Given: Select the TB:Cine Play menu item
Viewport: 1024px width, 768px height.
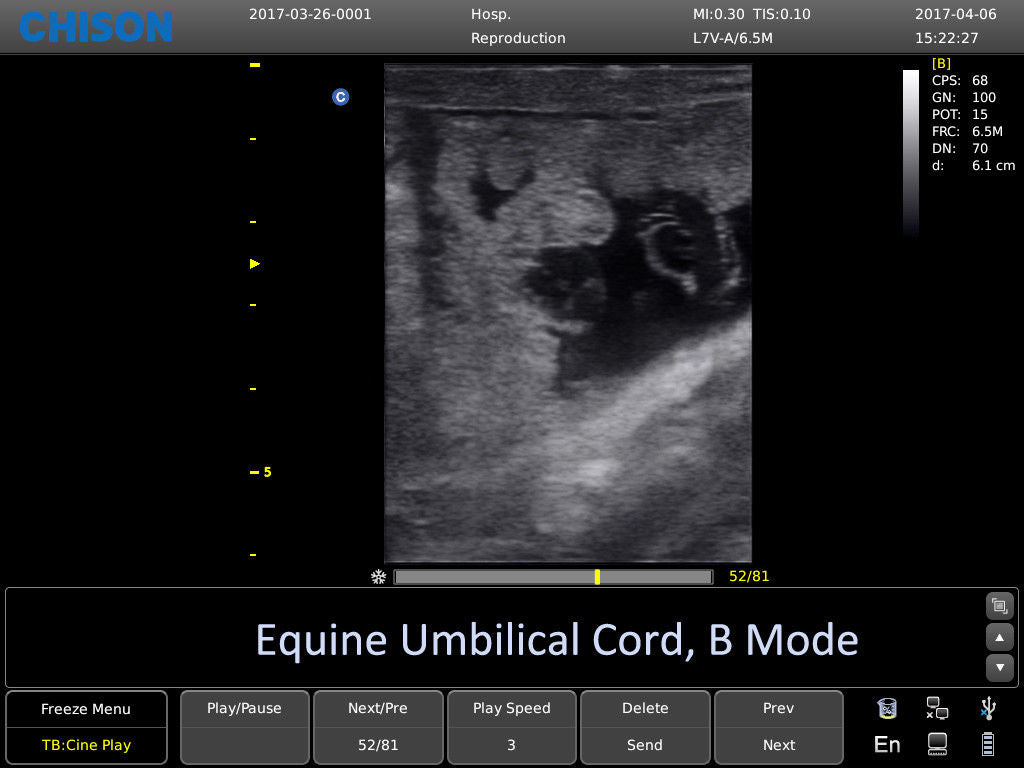Looking at the screenshot, I should [85, 744].
